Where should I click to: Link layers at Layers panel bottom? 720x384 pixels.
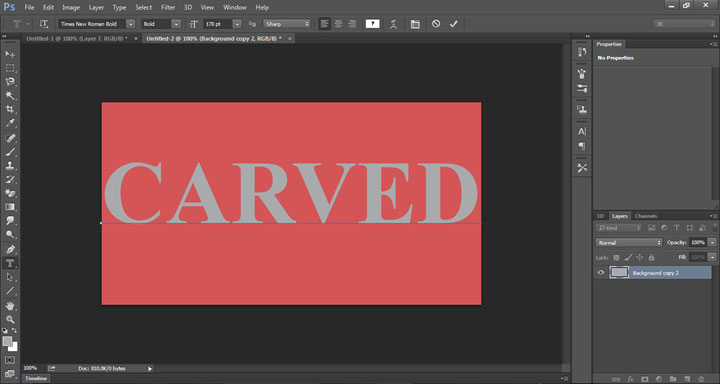(616, 379)
